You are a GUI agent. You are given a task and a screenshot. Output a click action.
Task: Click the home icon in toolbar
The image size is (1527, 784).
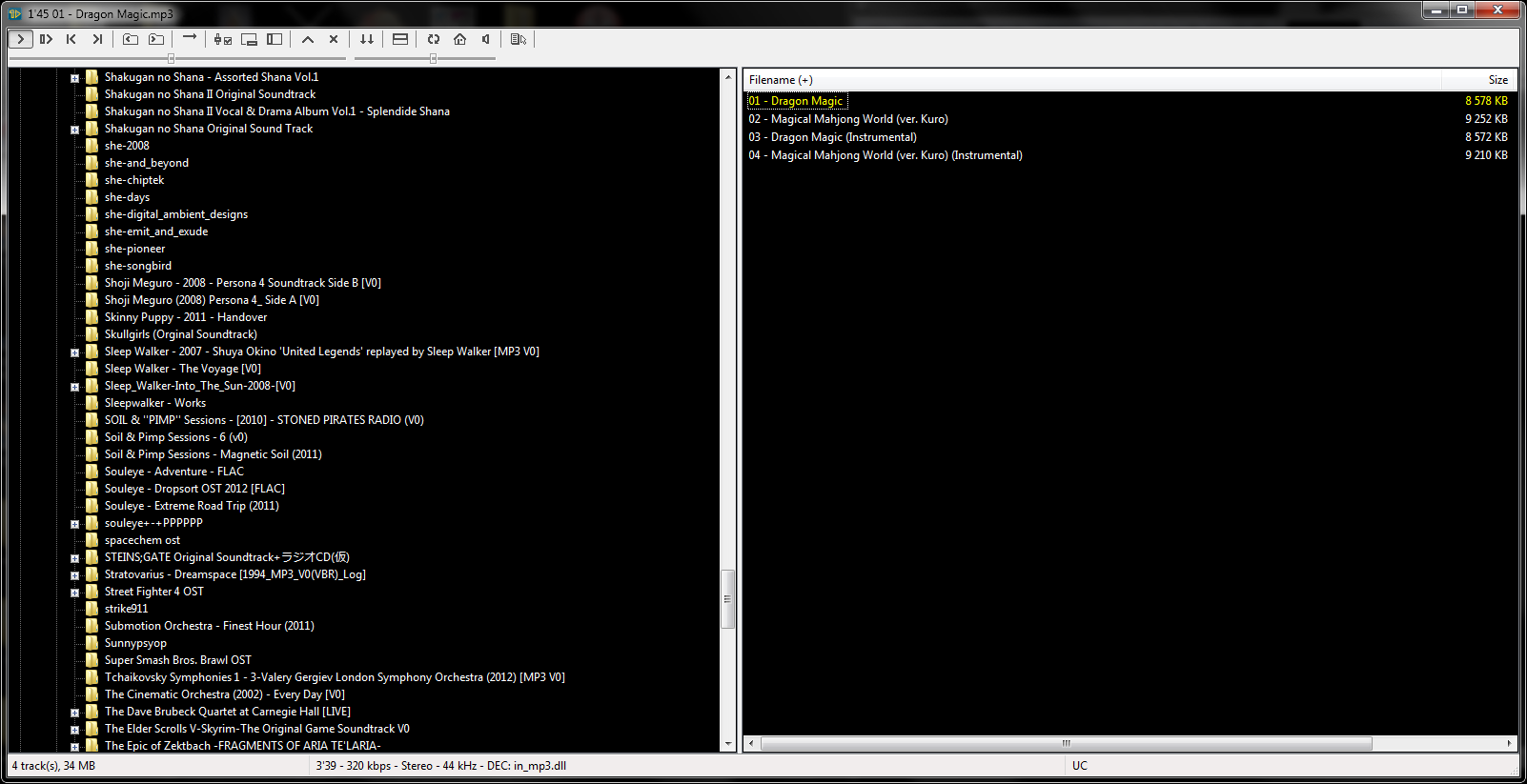460,39
